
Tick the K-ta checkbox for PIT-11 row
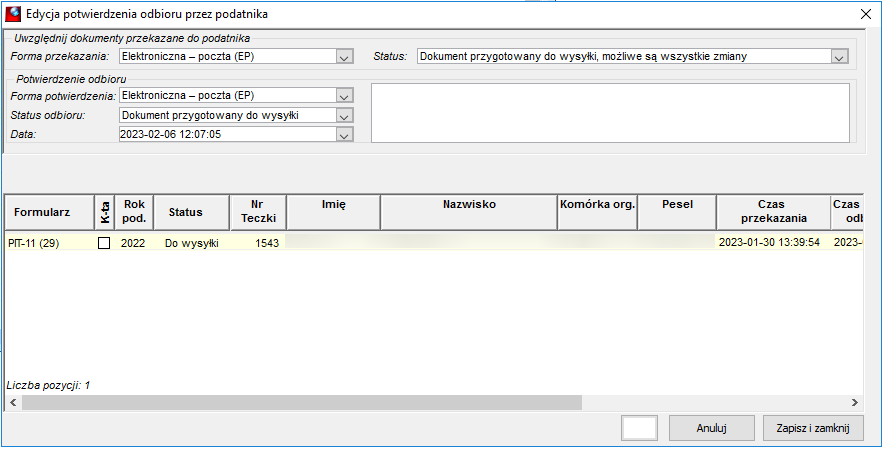[104, 243]
